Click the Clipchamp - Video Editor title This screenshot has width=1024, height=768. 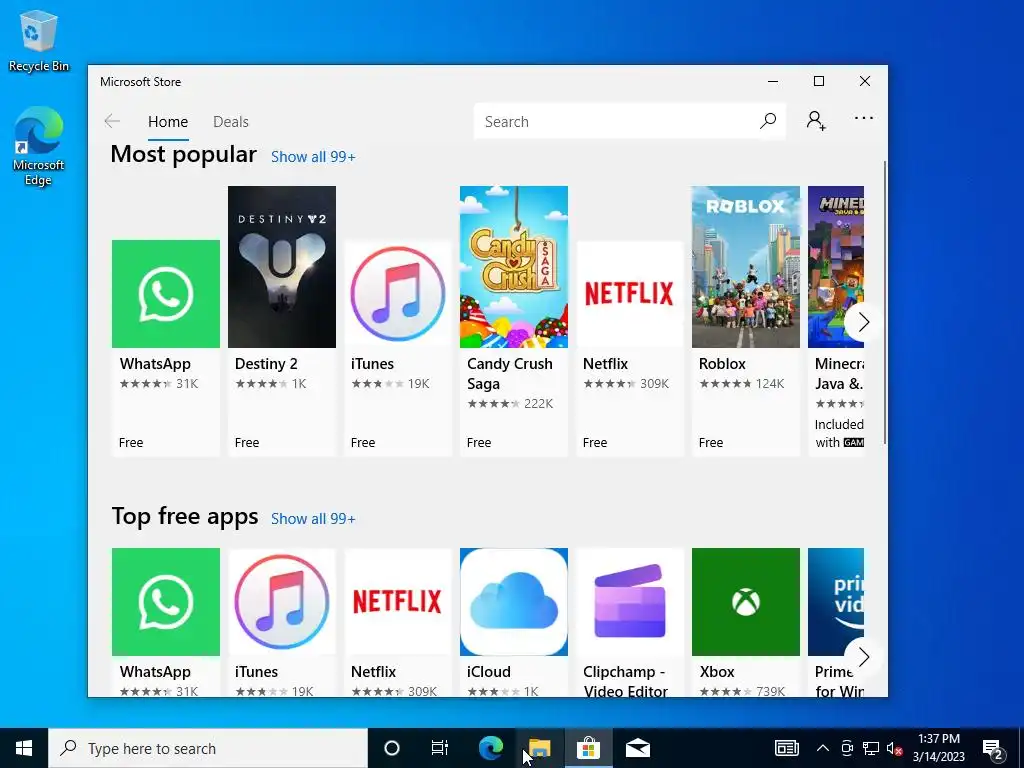tap(625, 681)
